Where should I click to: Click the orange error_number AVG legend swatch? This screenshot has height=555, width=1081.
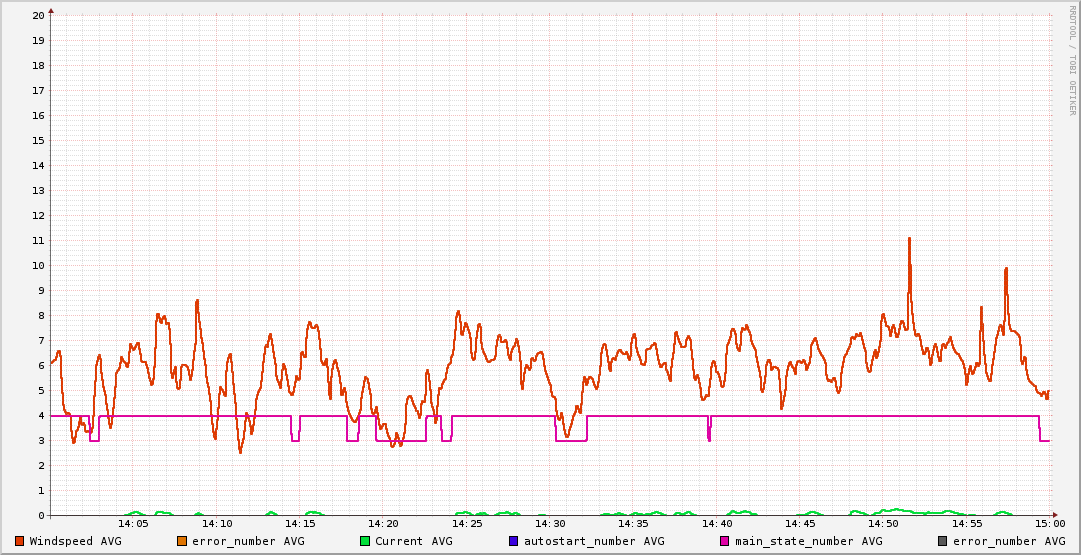coord(182,541)
